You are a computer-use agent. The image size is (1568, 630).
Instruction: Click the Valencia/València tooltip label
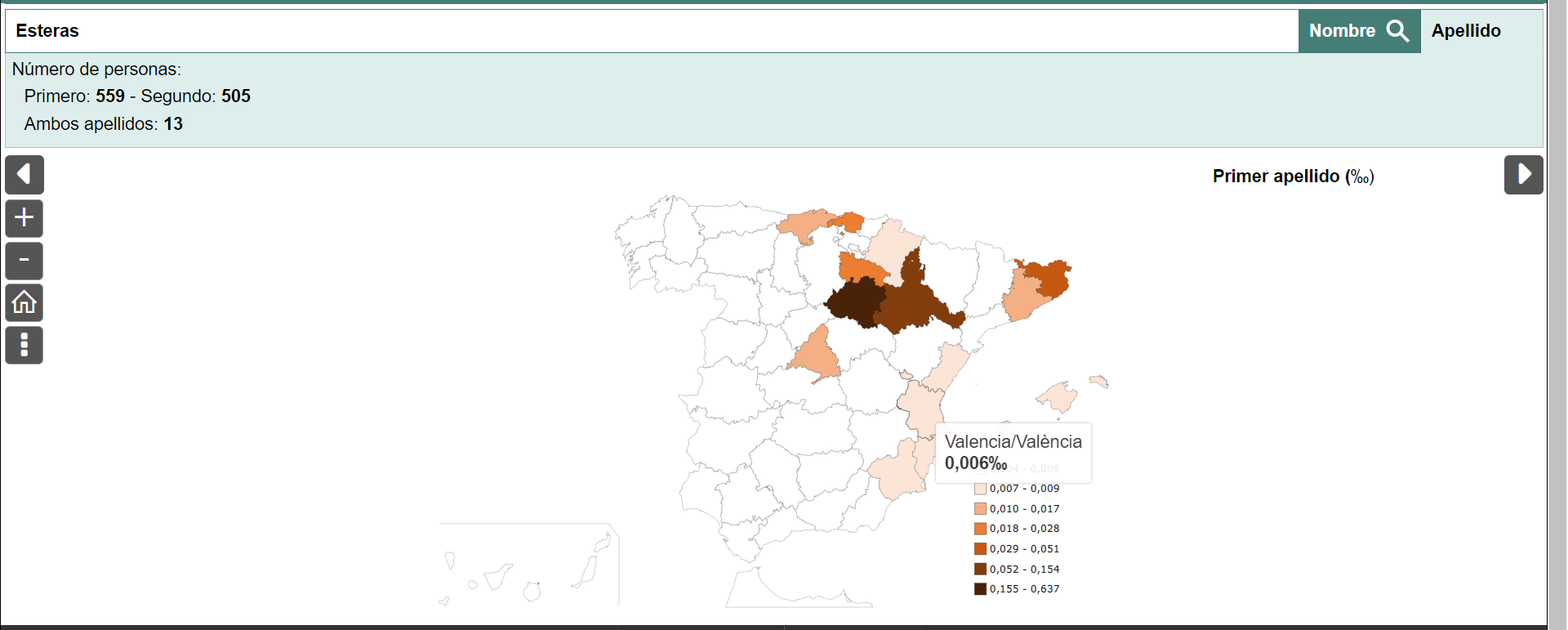[1013, 441]
